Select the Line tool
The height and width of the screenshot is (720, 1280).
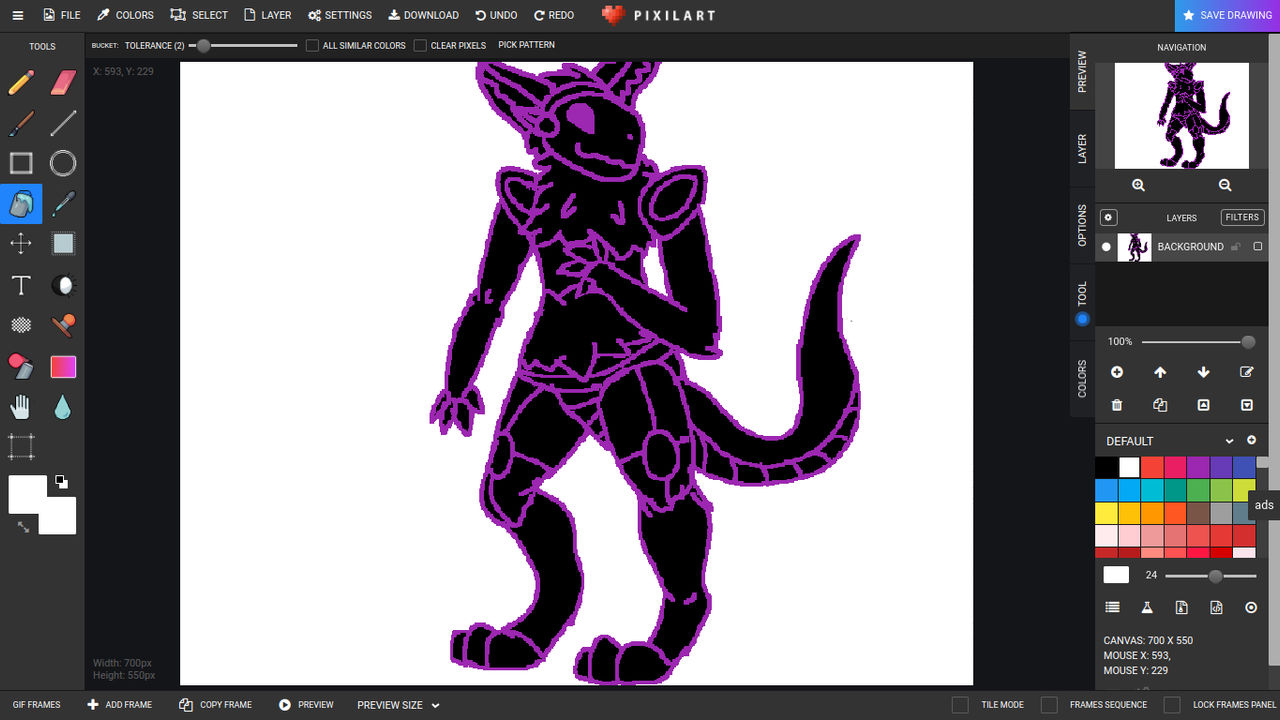(x=63, y=123)
